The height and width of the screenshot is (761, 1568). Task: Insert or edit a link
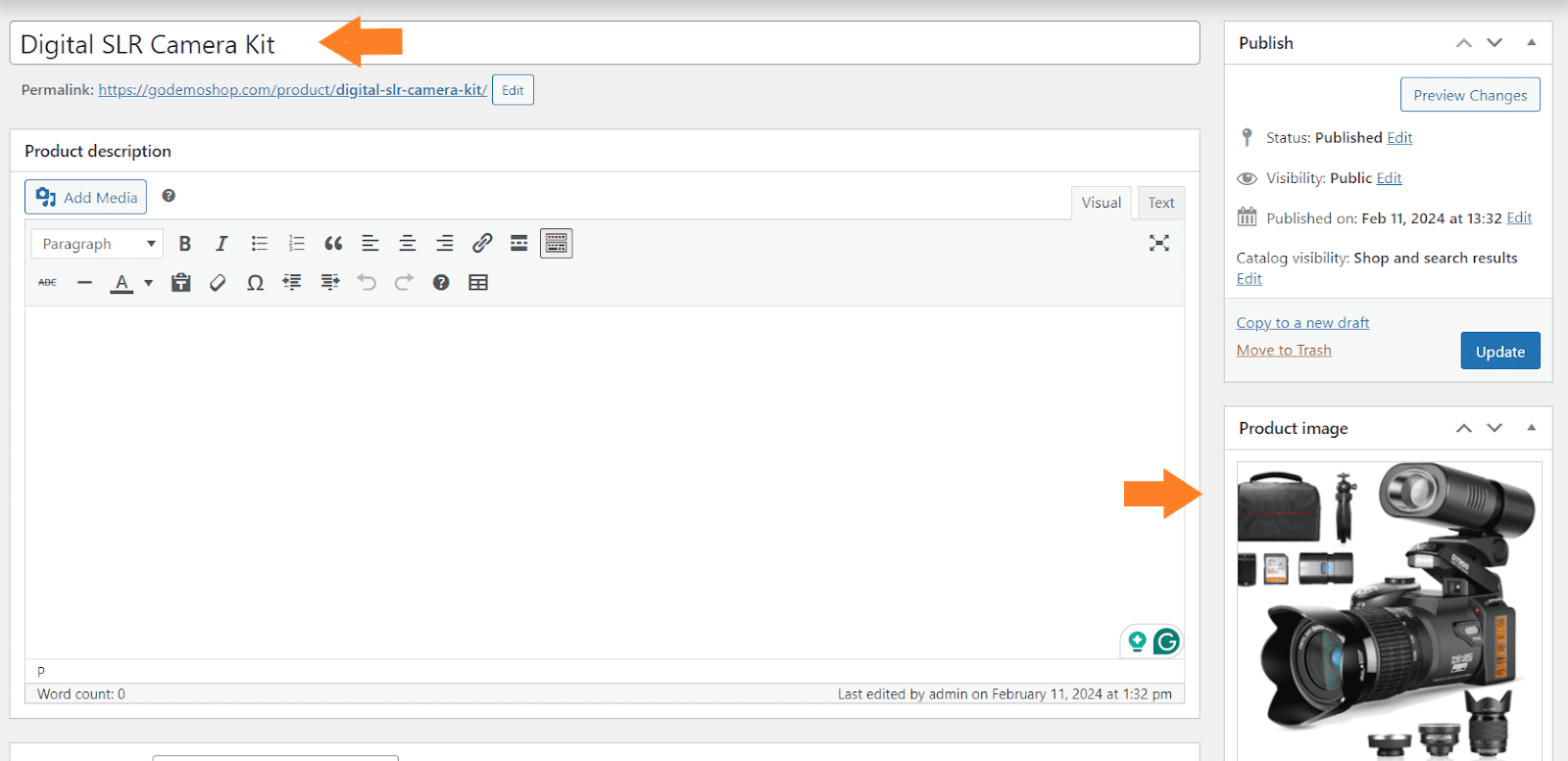point(482,243)
